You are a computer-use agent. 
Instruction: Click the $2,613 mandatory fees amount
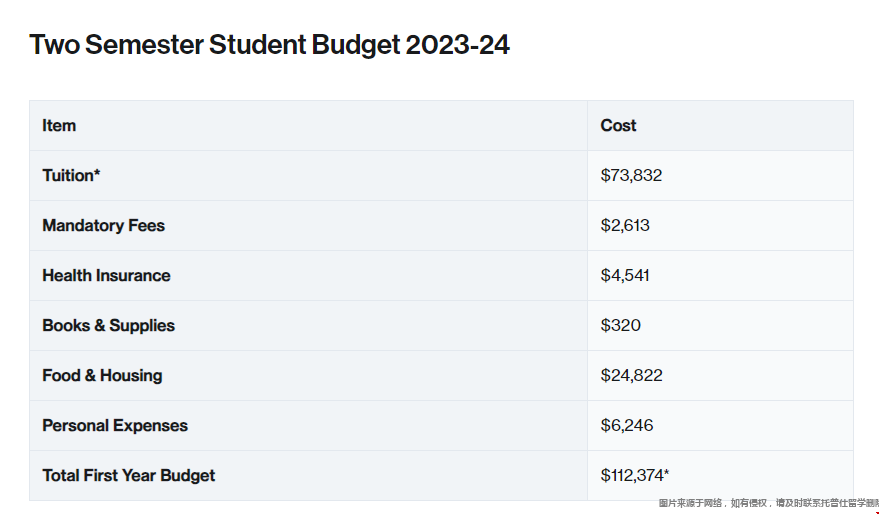tap(625, 225)
